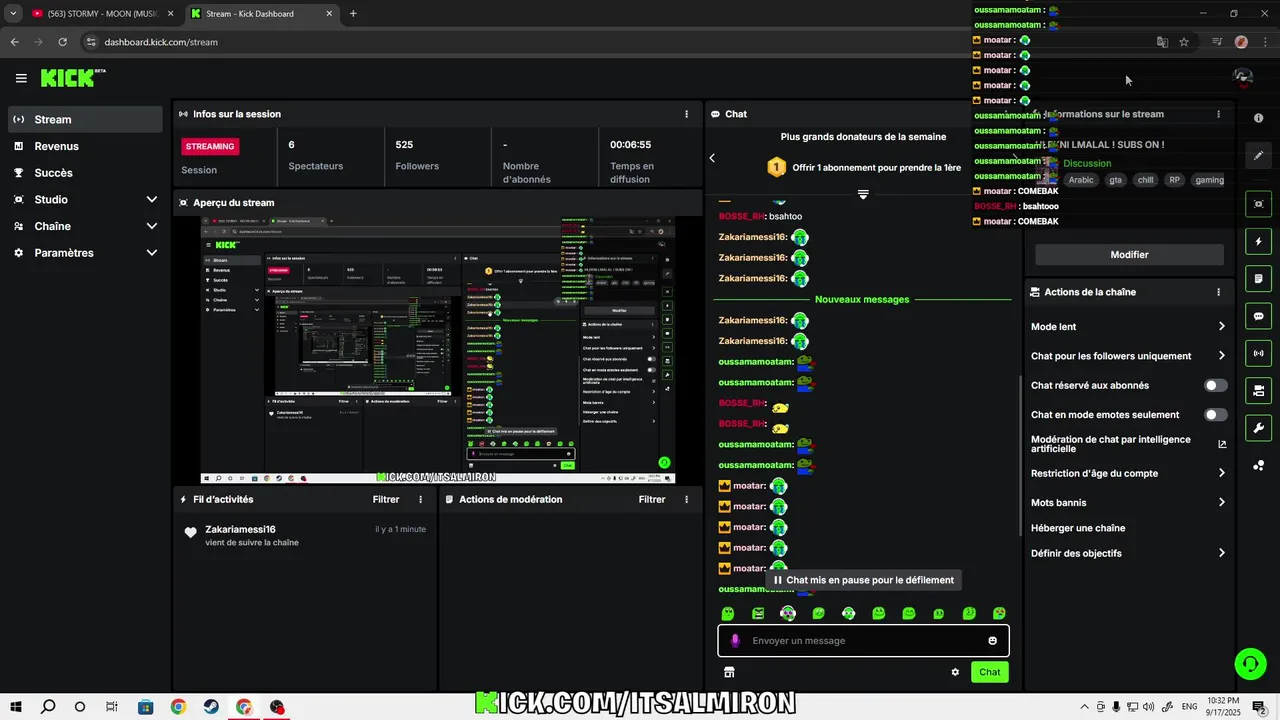The image size is (1280, 720).
Task: Open Mode lent settings chevron
Action: [1222, 326]
